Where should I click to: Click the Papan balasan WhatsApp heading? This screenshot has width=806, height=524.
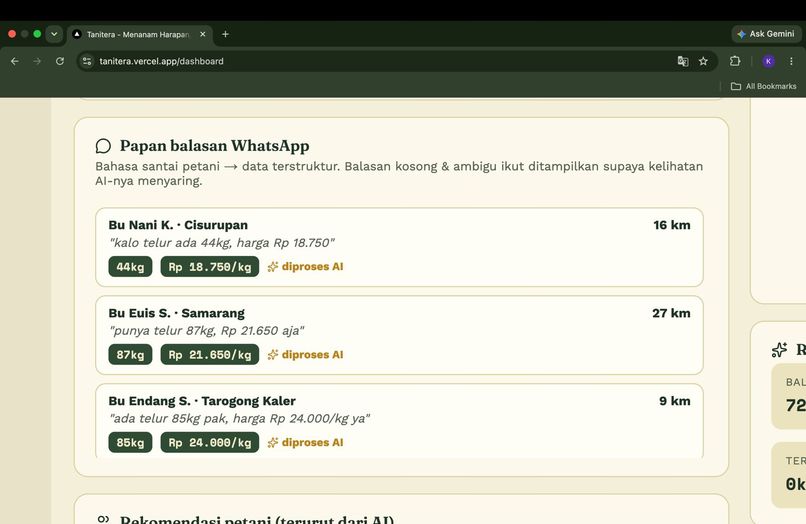(x=214, y=146)
